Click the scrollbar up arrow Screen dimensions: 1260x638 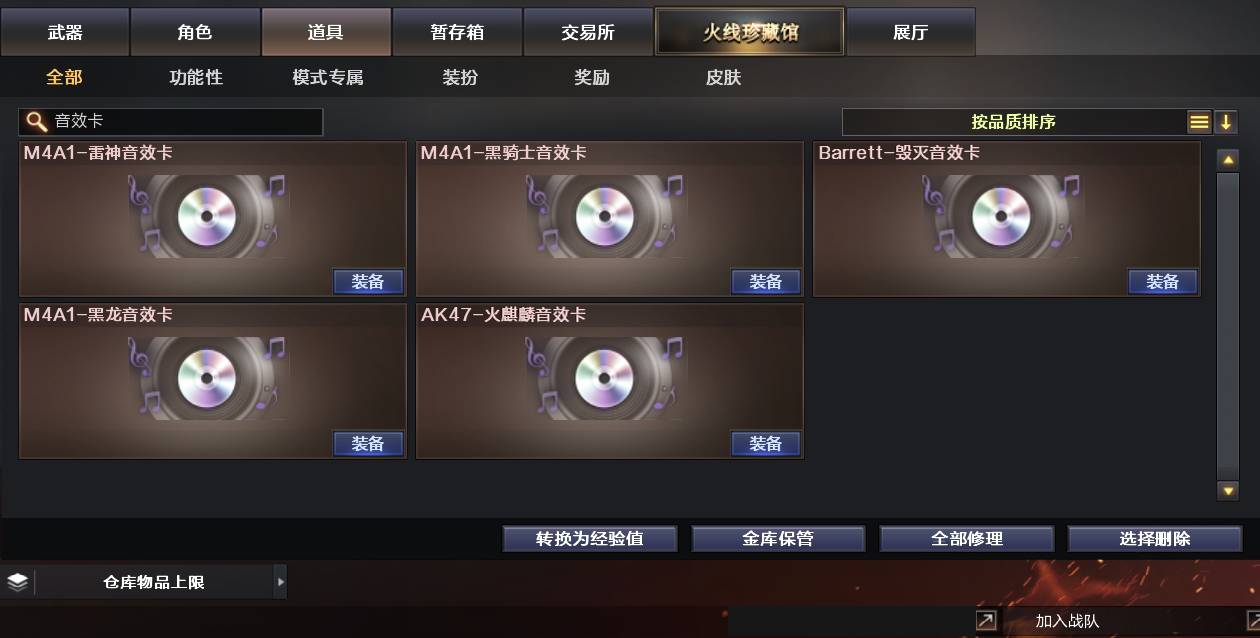point(1228,159)
